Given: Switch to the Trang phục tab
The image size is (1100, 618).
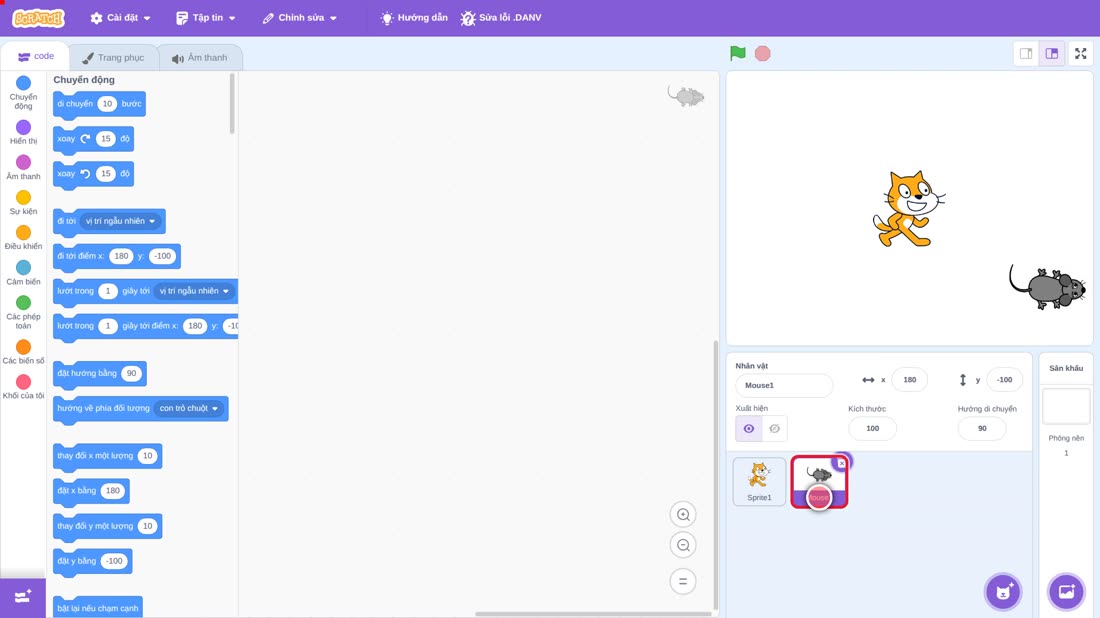Looking at the screenshot, I should [x=113, y=58].
